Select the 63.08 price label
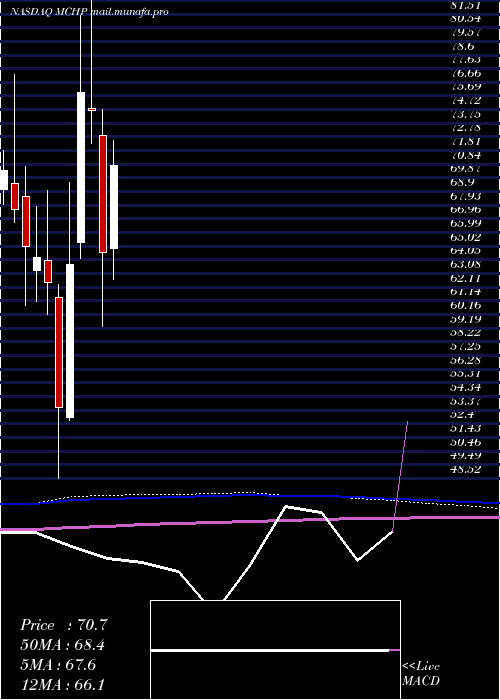 click(465, 264)
